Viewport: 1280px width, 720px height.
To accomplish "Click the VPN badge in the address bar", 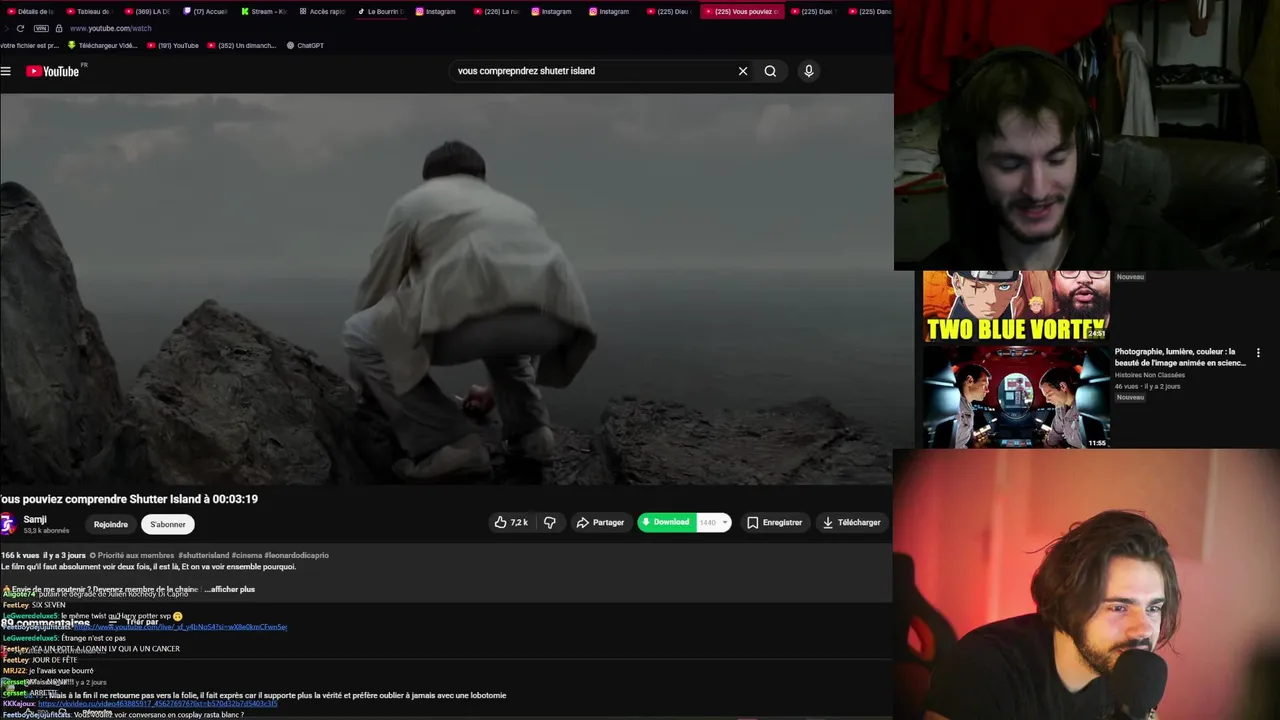I will tap(41, 28).
